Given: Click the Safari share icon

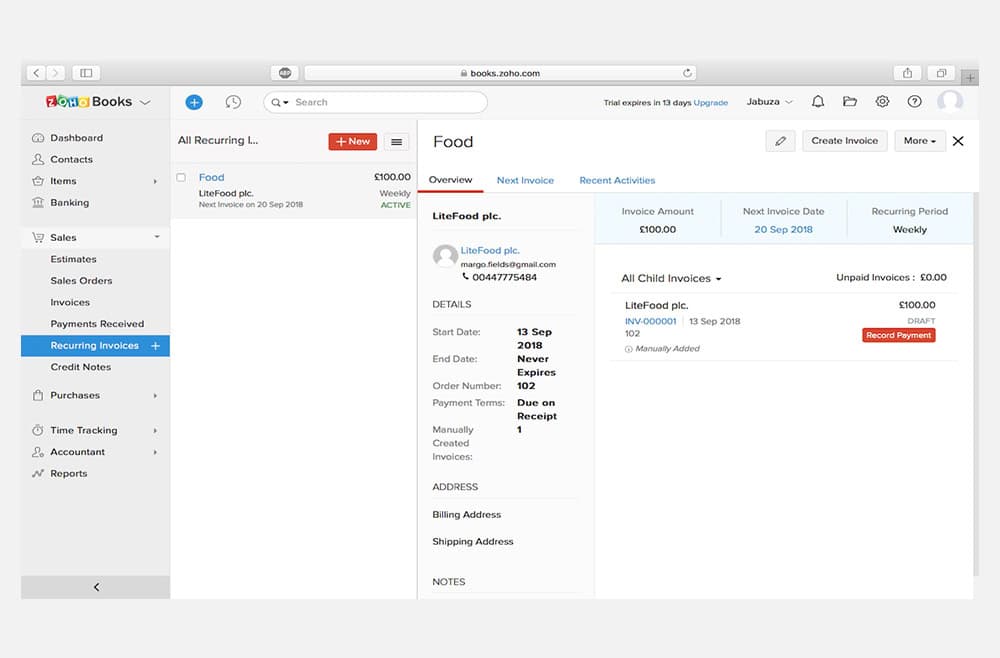Looking at the screenshot, I should [x=907, y=73].
